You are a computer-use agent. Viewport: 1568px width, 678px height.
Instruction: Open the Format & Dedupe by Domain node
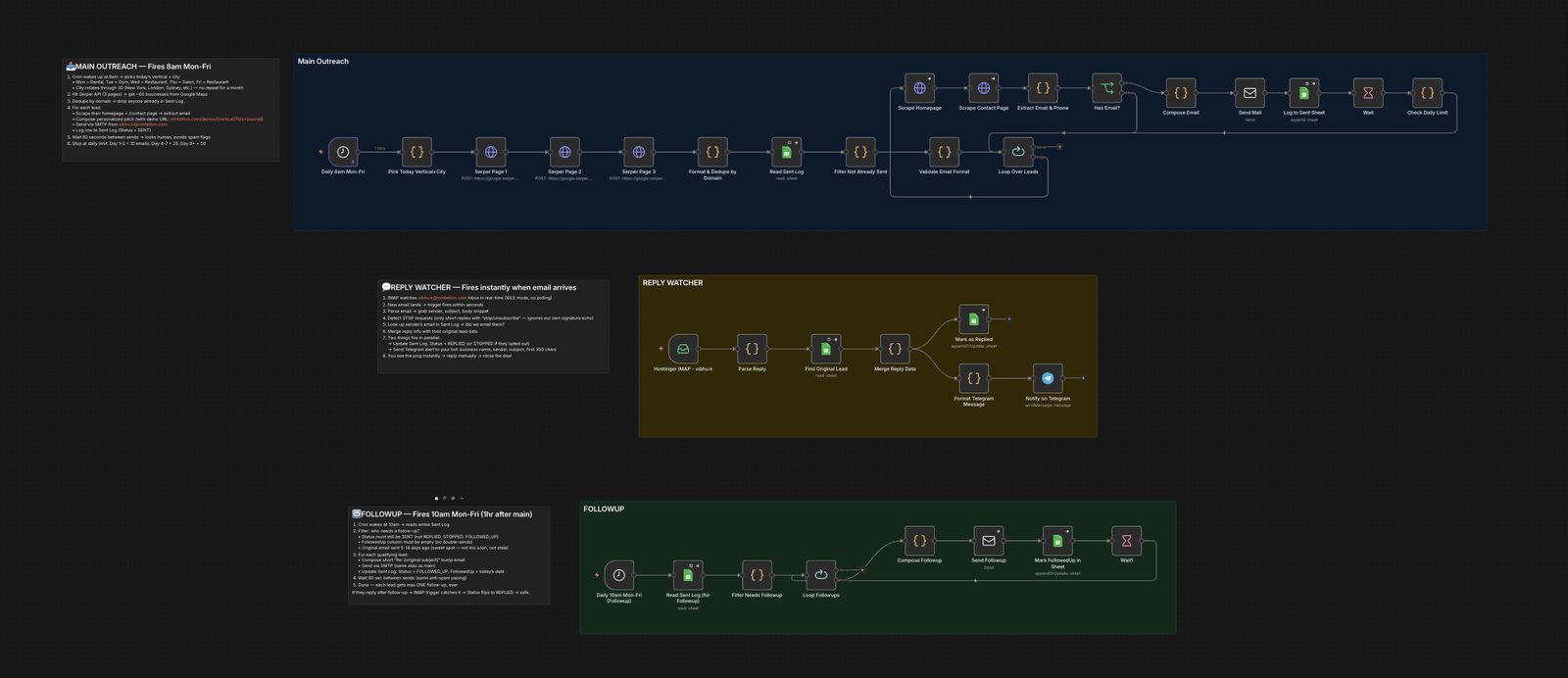pyautogui.click(x=712, y=152)
